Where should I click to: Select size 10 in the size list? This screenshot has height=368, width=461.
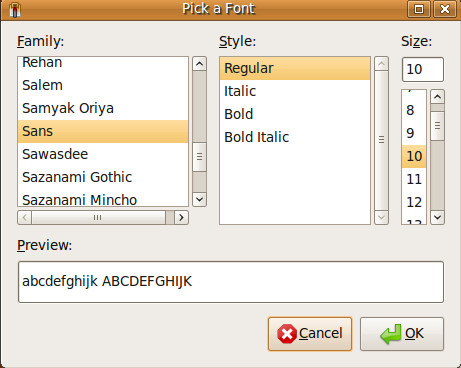click(414, 156)
